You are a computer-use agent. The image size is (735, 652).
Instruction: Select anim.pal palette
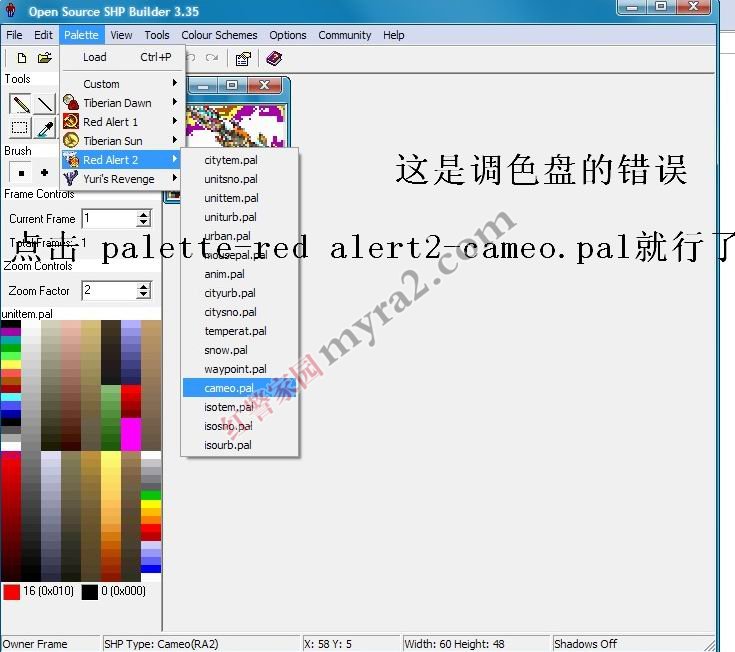pos(240,274)
